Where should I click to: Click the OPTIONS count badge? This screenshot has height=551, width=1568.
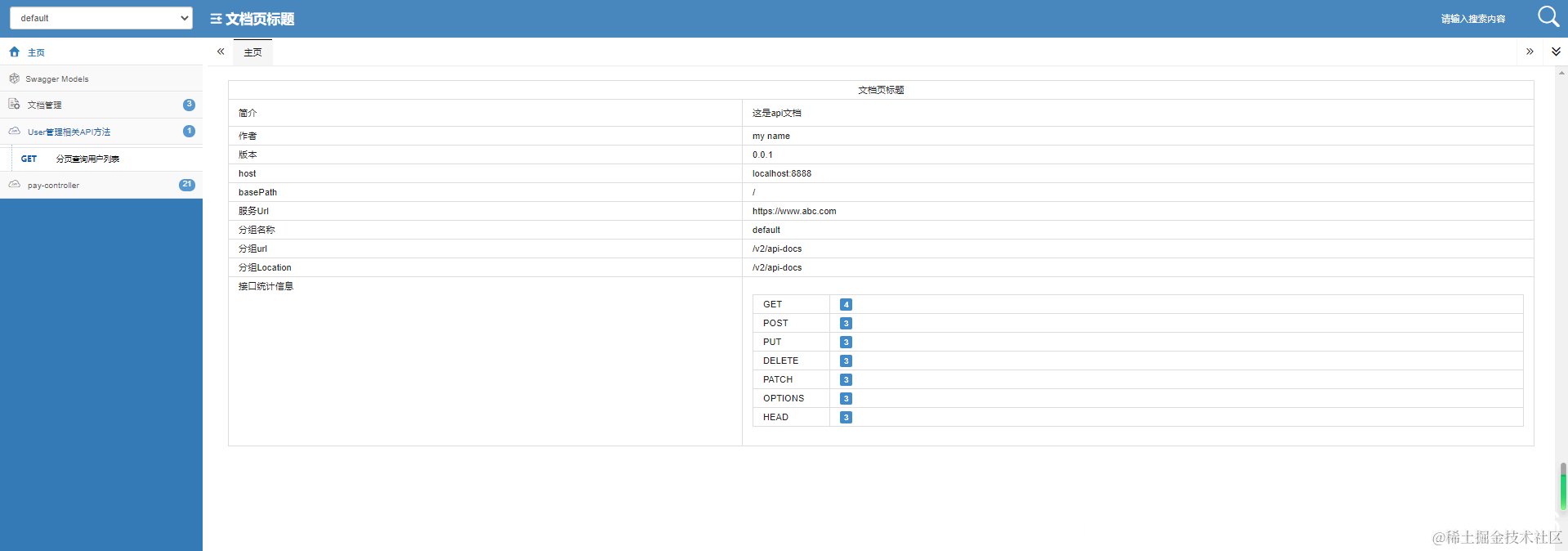coord(846,398)
